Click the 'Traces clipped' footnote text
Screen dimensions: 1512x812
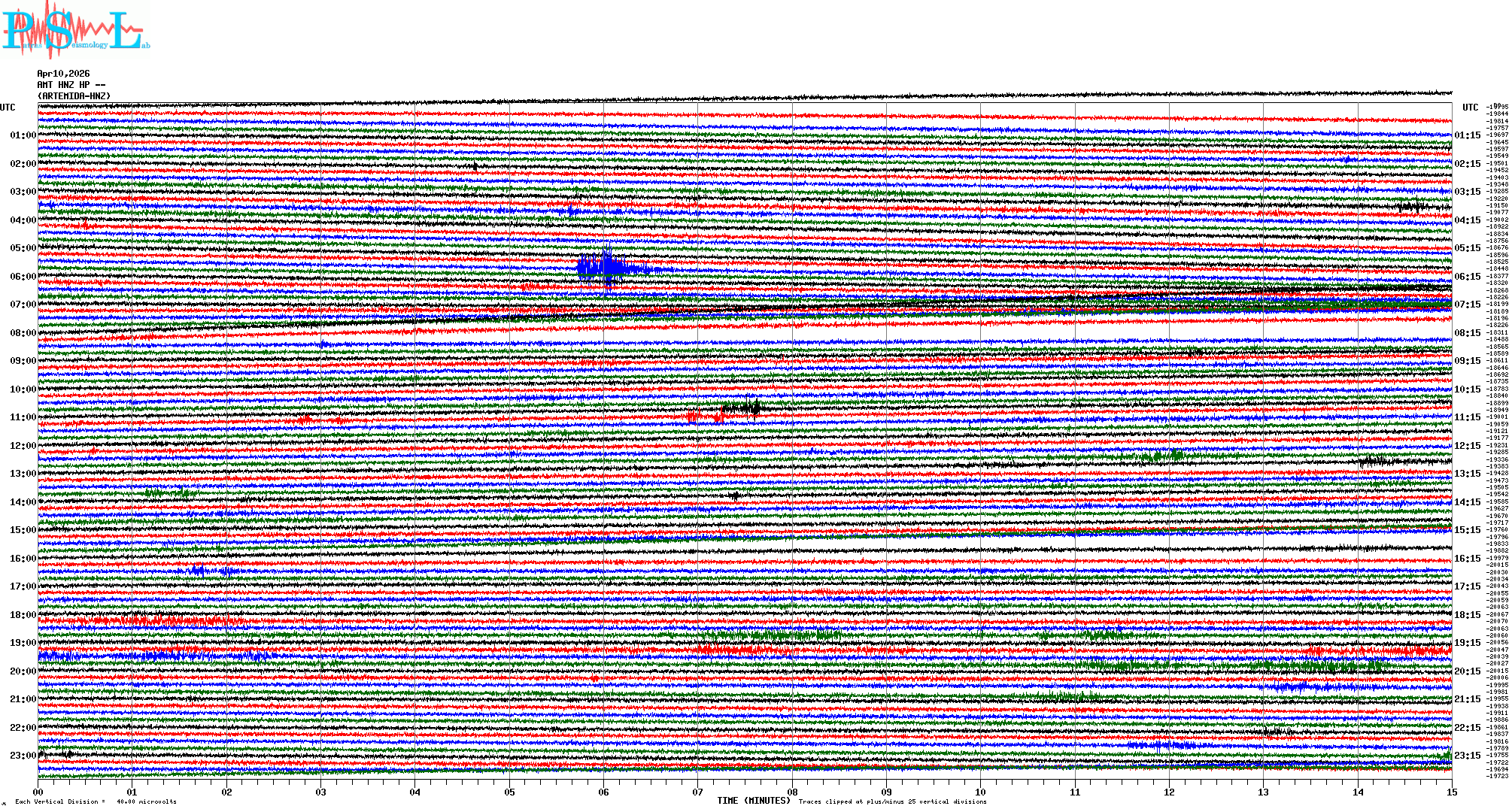click(x=892, y=801)
